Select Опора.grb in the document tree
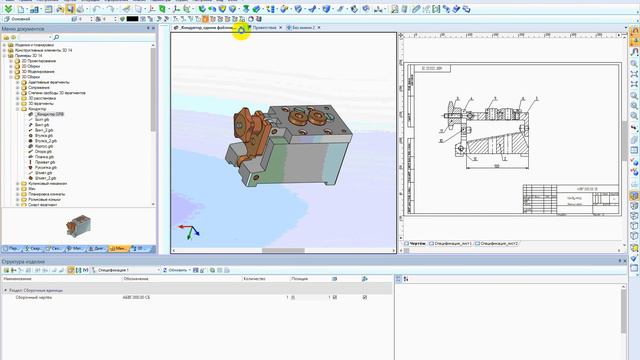640x360 pixels. pyautogui.click(x=43, y=151)
